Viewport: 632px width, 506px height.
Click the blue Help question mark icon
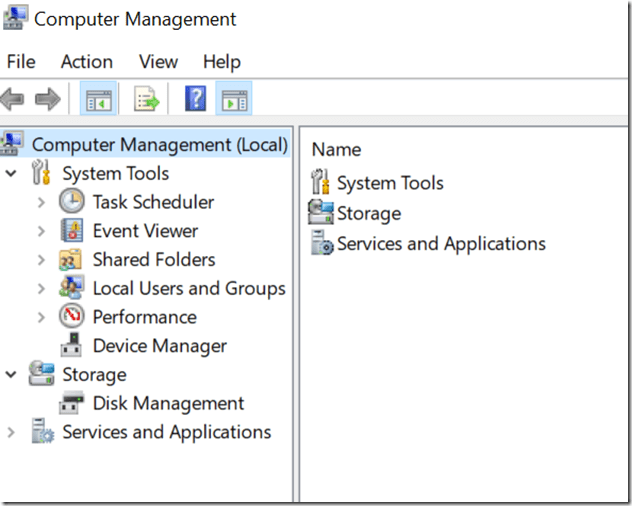196,99
